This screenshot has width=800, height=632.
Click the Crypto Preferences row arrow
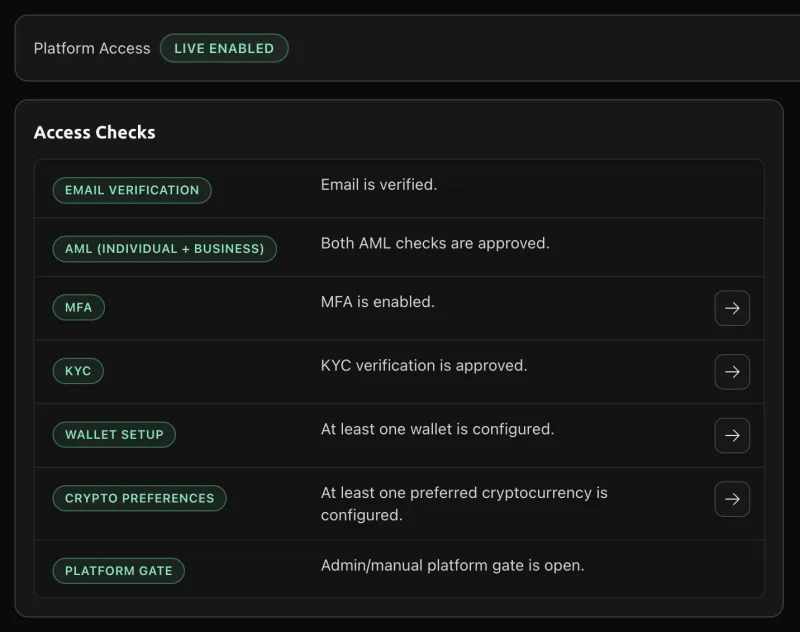tap(732, 499)
